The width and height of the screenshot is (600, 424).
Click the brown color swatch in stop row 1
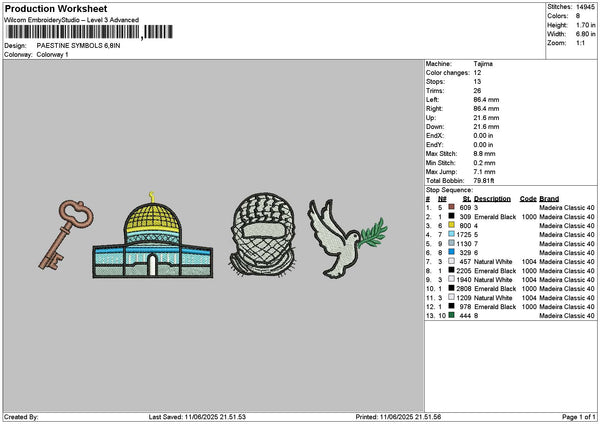point(452,207)
